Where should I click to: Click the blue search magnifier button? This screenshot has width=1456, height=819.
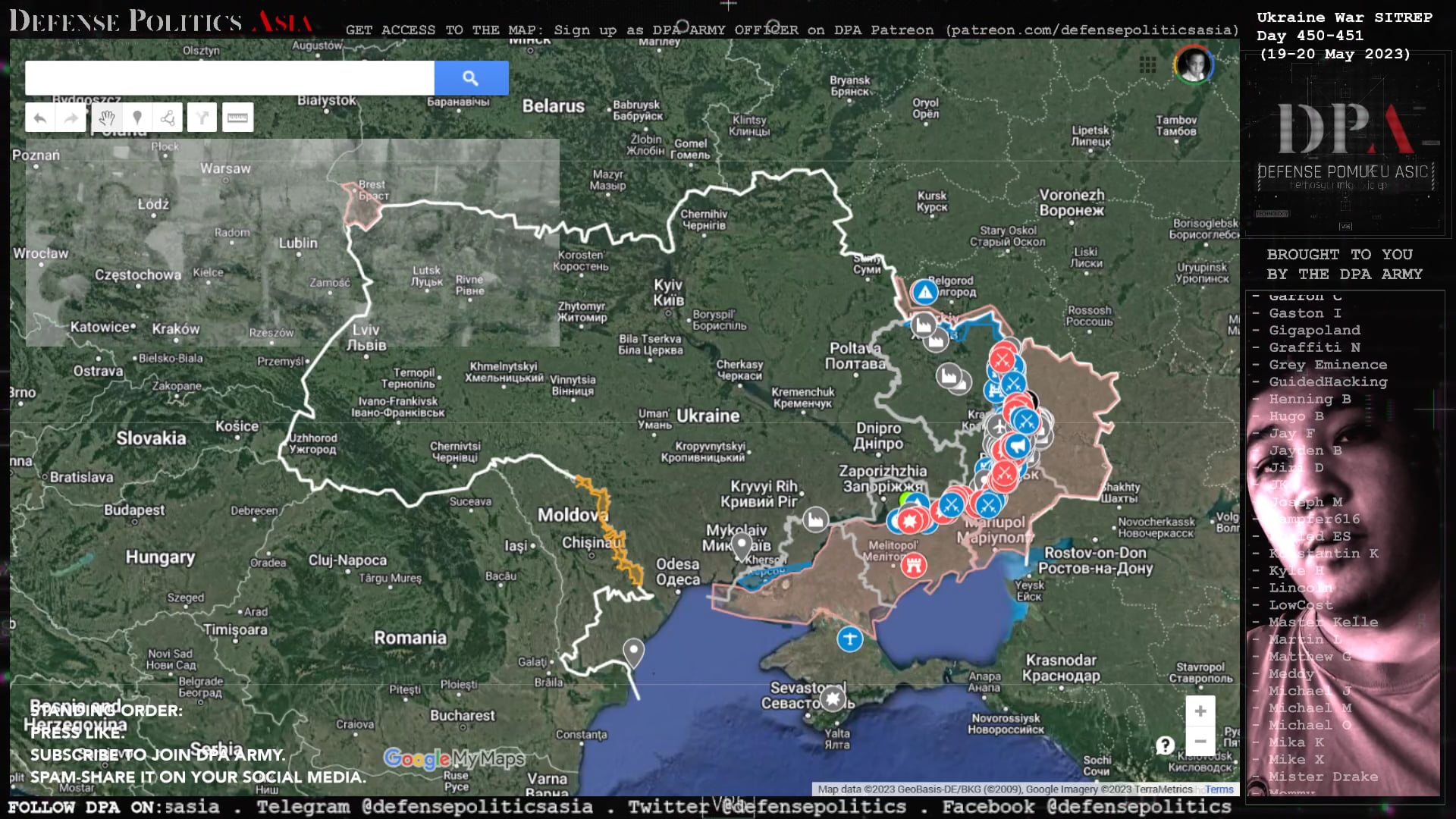click(471, 78)
